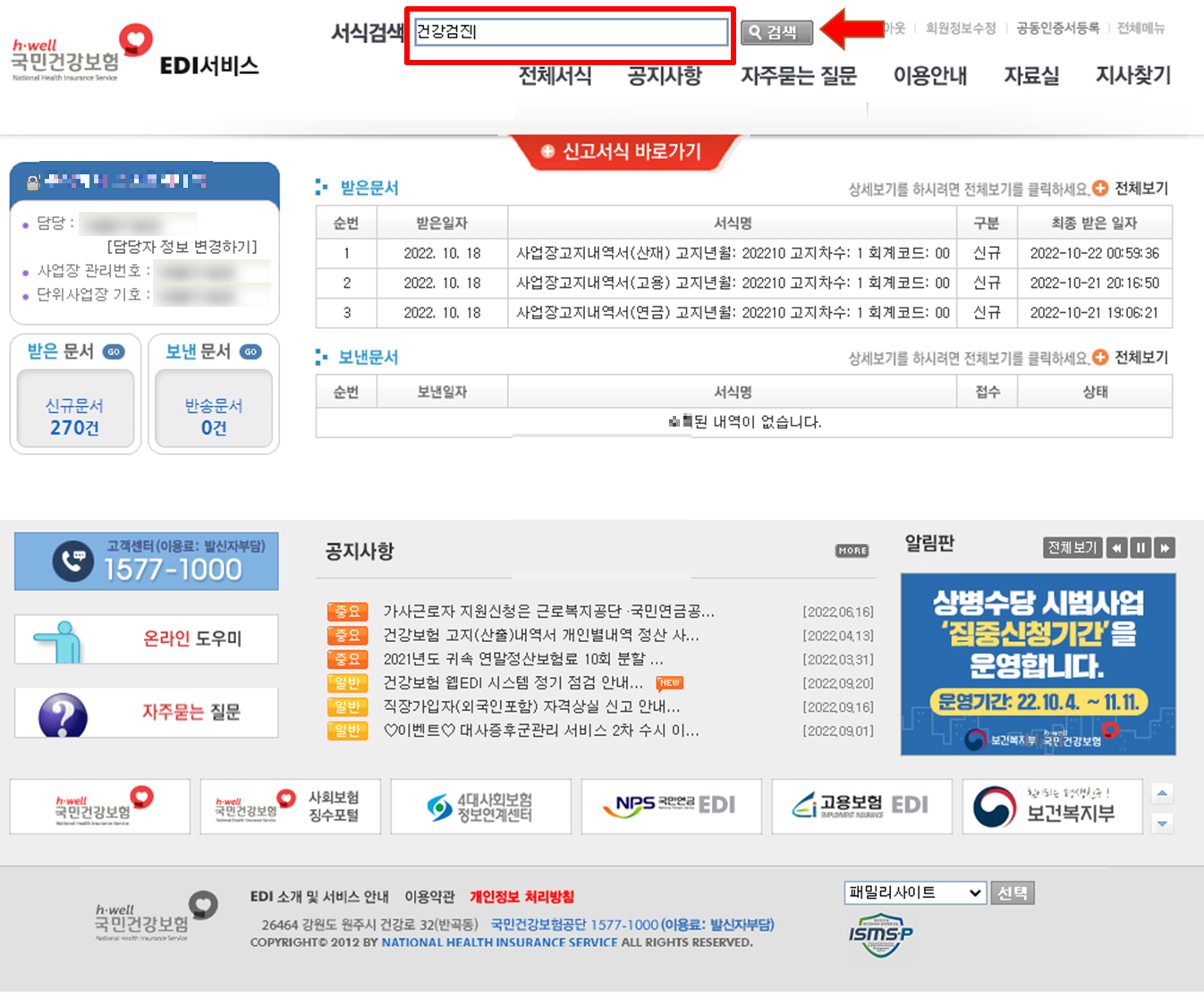Click the down arrow beside partner logos
The height and width of the screenshot is (1006, 1204).
1163,824
